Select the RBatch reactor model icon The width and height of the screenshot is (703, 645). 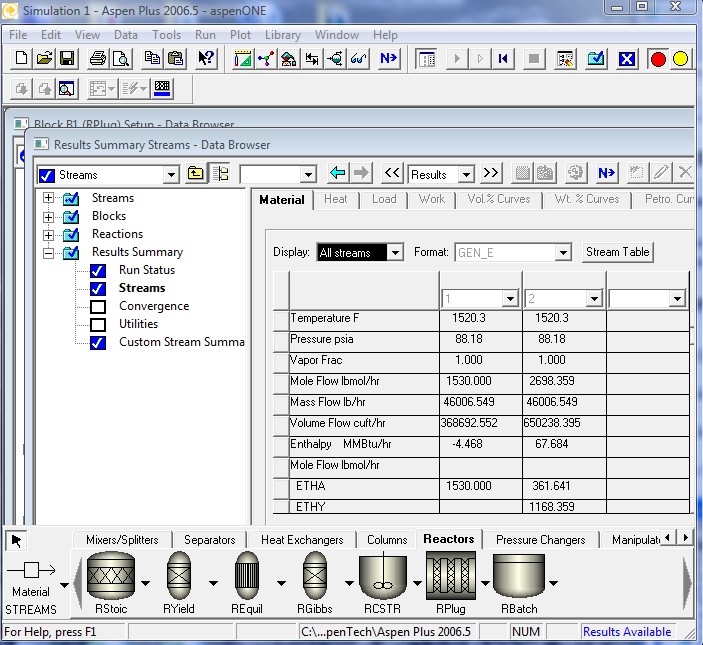tap(518, 577)
